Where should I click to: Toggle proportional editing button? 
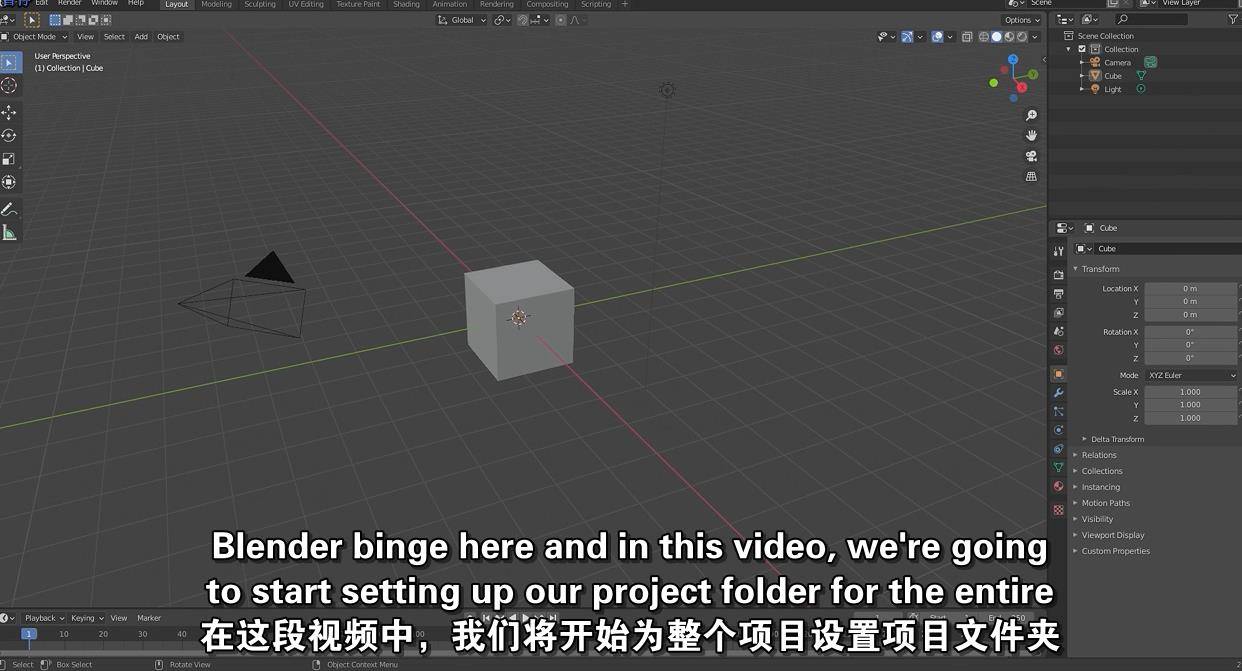point(561,20)
